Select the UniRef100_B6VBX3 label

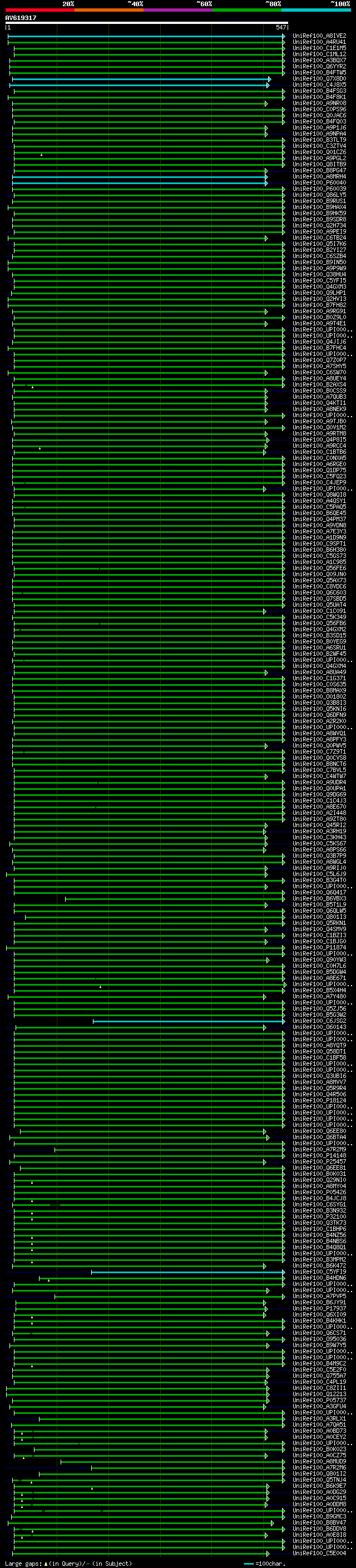[x=319, y=898]
